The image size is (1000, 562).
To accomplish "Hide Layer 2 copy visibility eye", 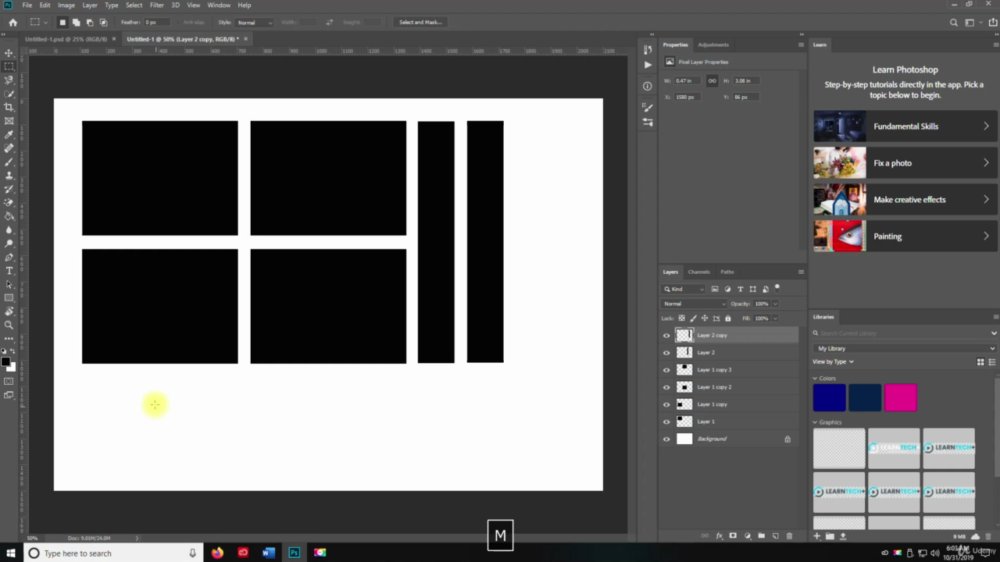I will 666,336.
